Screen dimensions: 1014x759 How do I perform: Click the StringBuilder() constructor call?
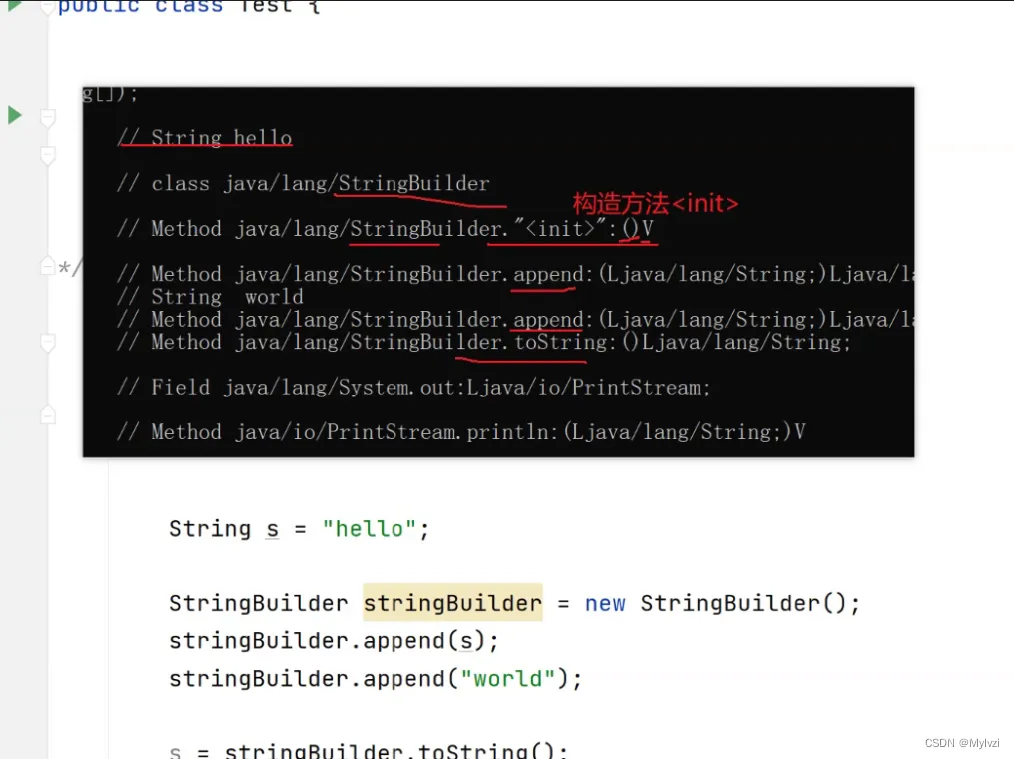[x=742, y=603]
